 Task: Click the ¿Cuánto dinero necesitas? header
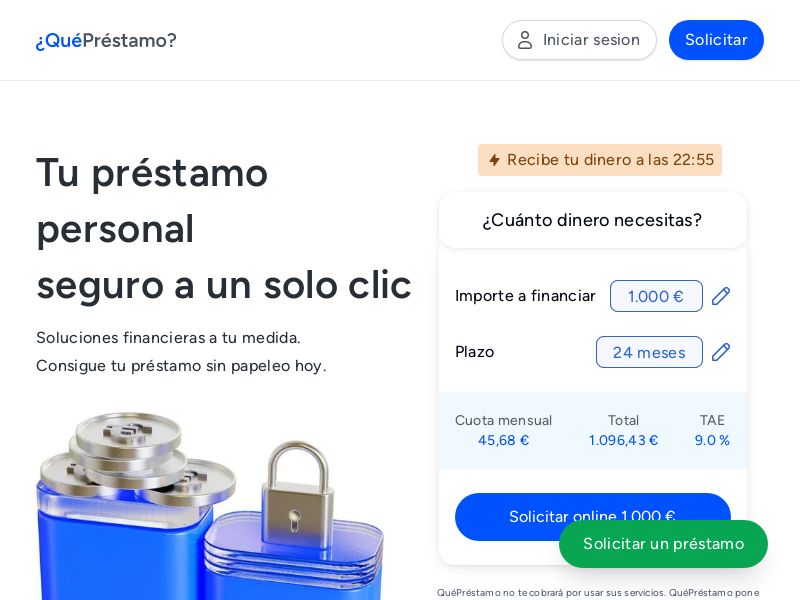(x=592, y=220)
